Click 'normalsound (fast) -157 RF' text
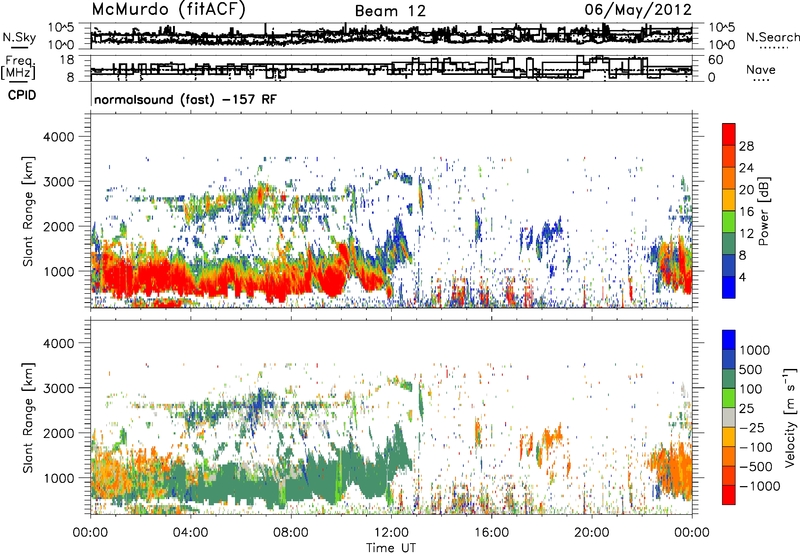The height and width of the screenshot is (554, 800). coord(186,99)
